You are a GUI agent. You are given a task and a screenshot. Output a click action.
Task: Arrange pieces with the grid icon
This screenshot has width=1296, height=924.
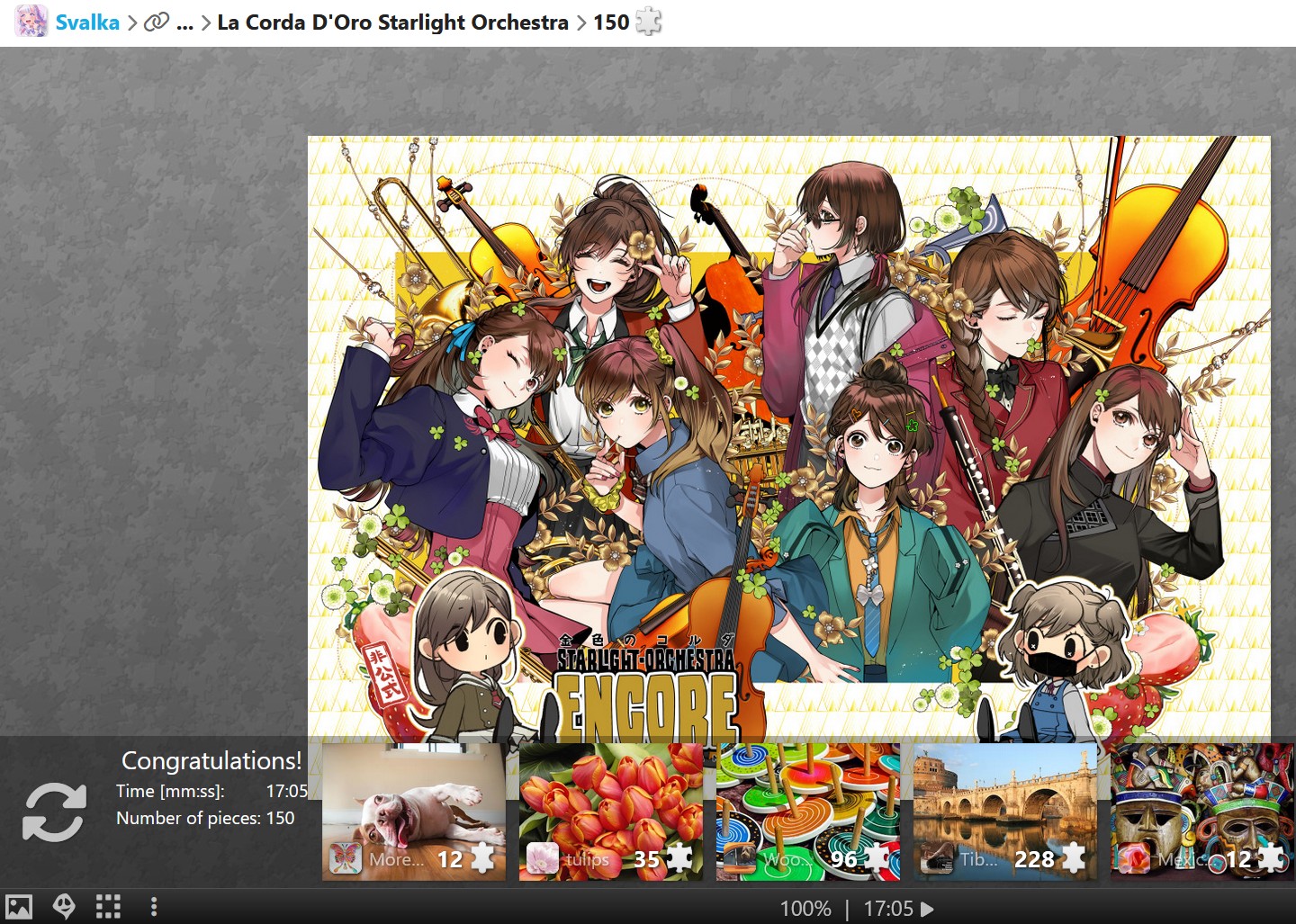108,907
